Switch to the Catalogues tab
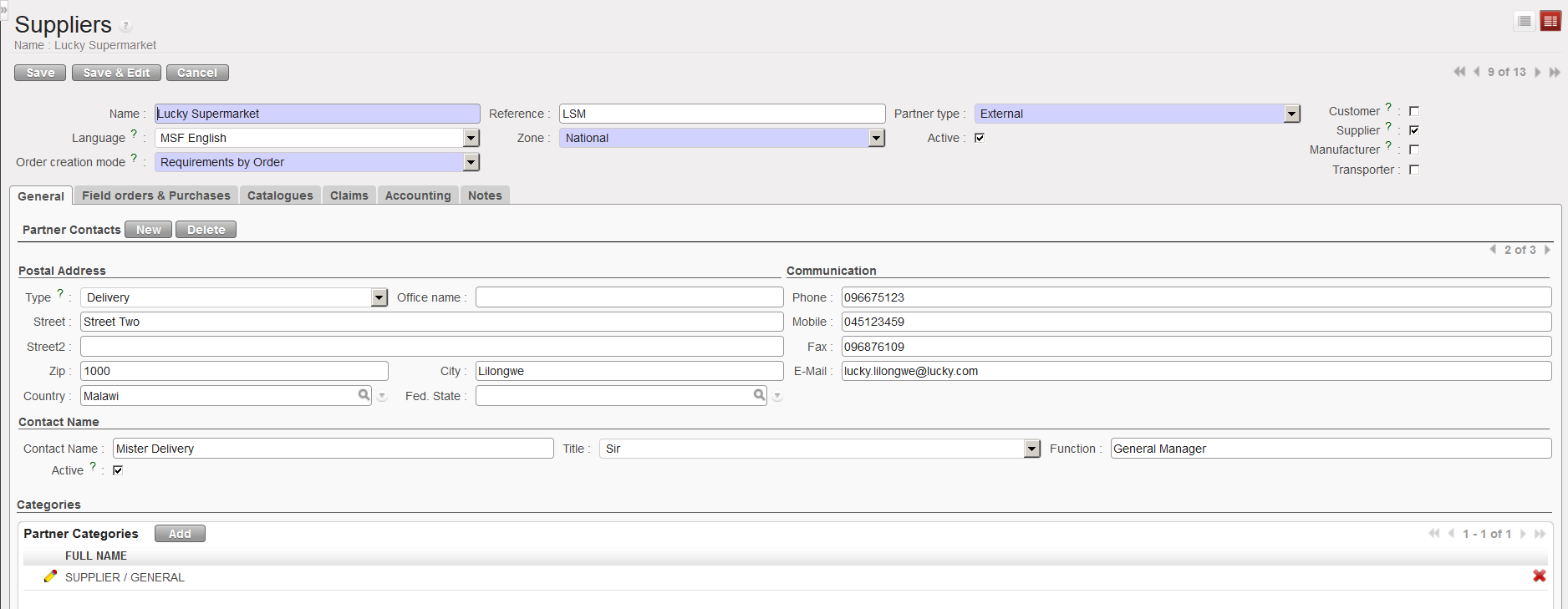This screenshot has width=1568, height=609. (x=280, y=195)
